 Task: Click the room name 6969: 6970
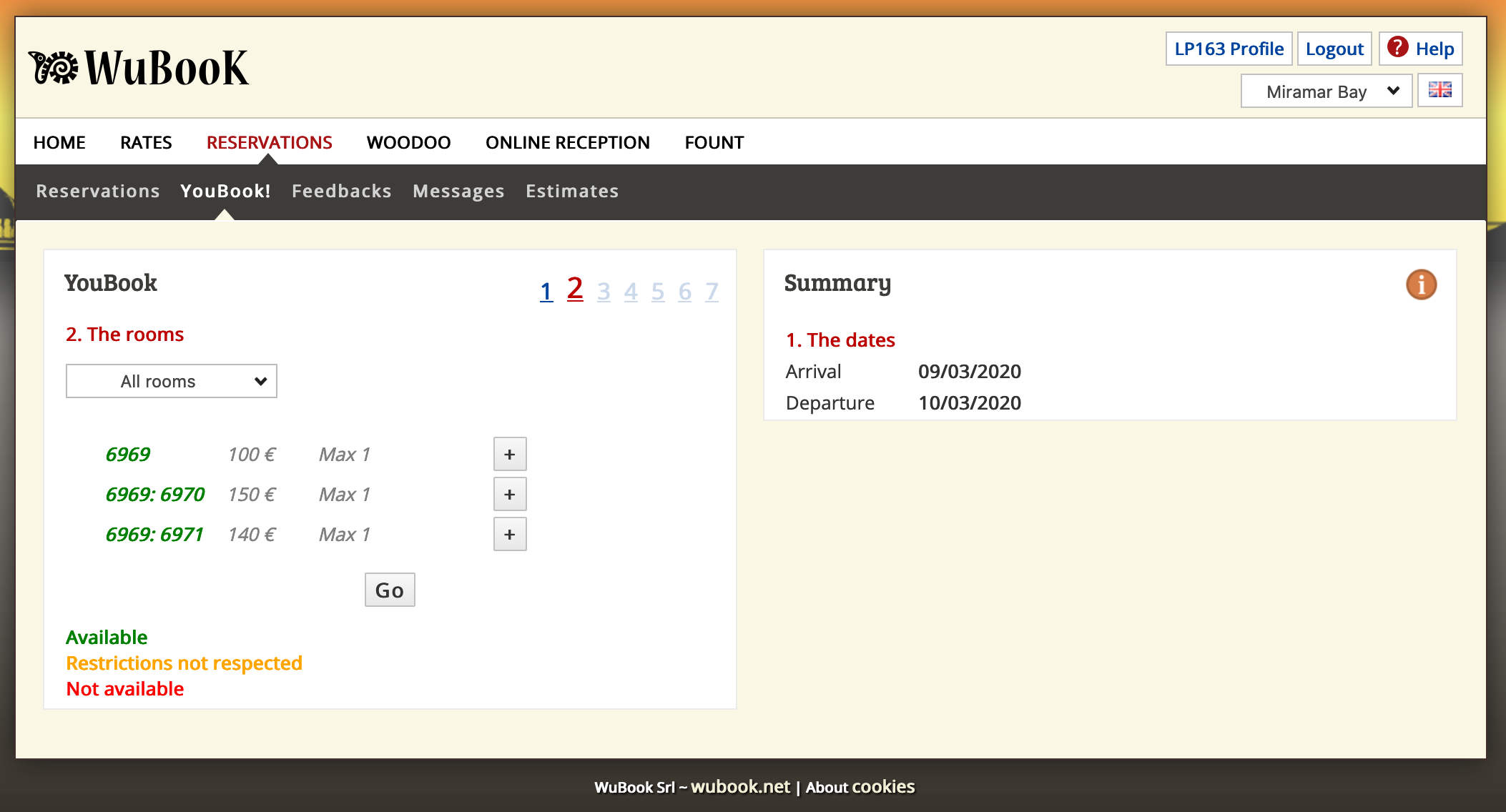[155, 495]
